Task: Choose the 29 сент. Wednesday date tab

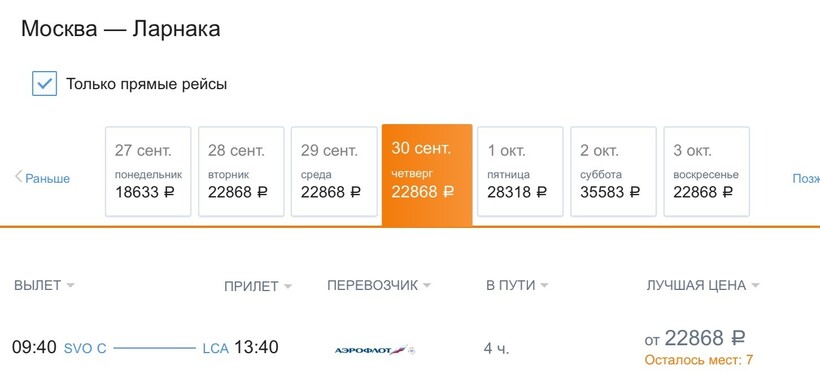Action: pos(334,172)
